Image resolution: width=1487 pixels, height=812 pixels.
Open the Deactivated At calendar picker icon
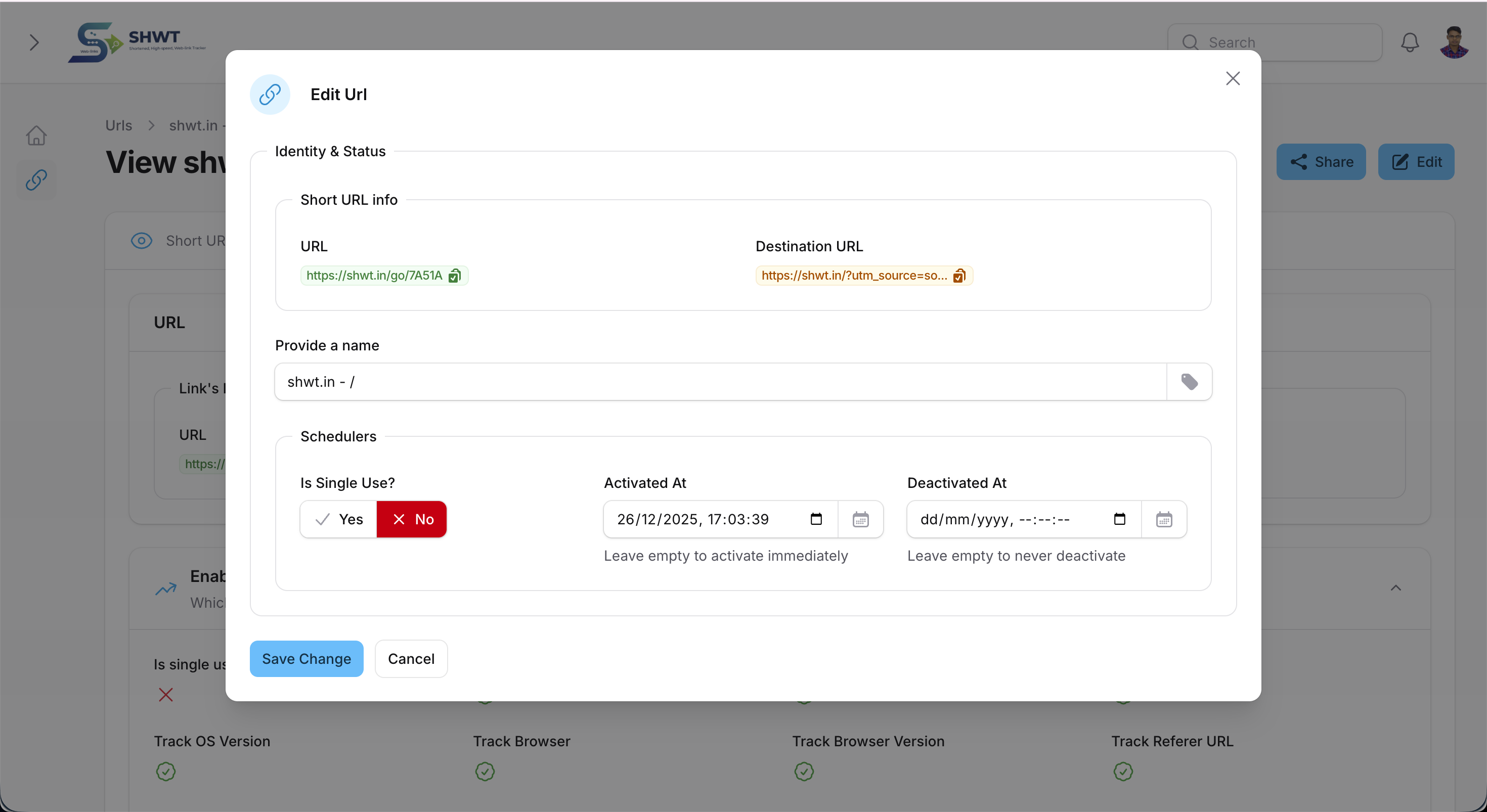[1164, 519]
